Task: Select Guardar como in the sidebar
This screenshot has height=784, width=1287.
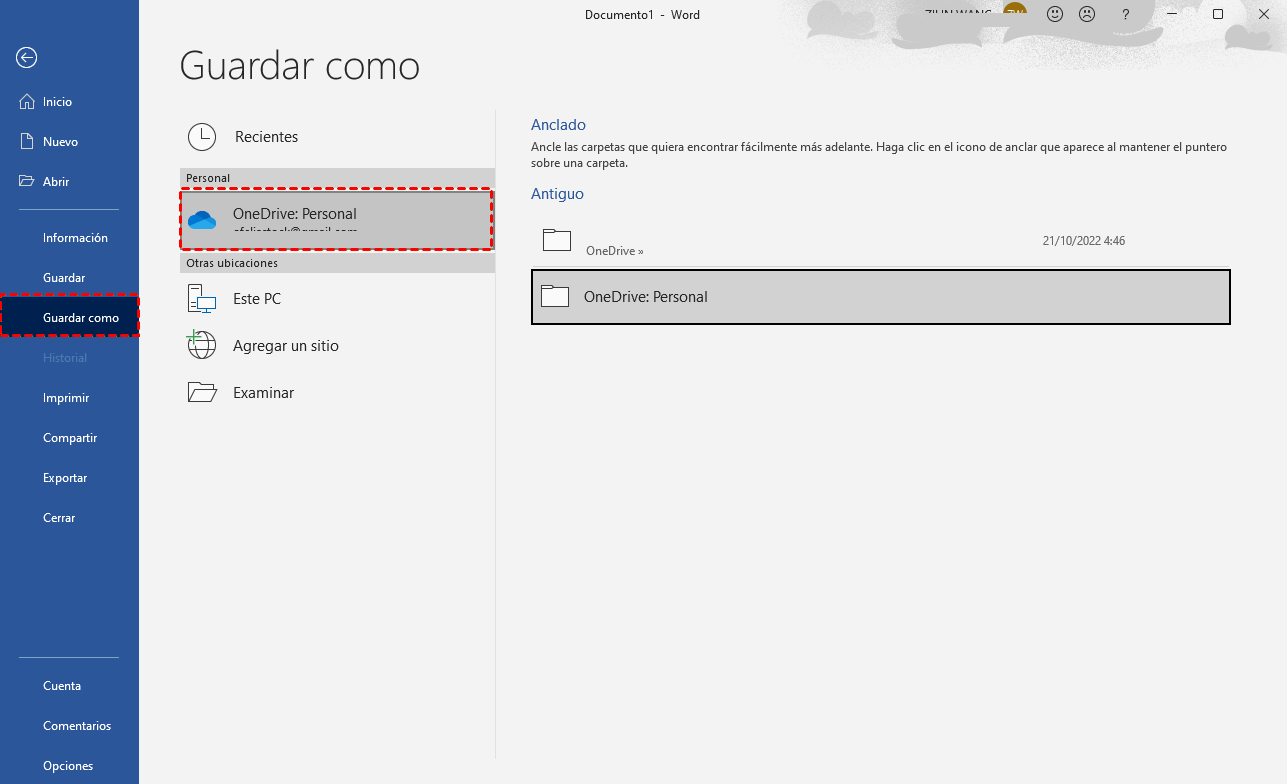Action: pos(69,318)
